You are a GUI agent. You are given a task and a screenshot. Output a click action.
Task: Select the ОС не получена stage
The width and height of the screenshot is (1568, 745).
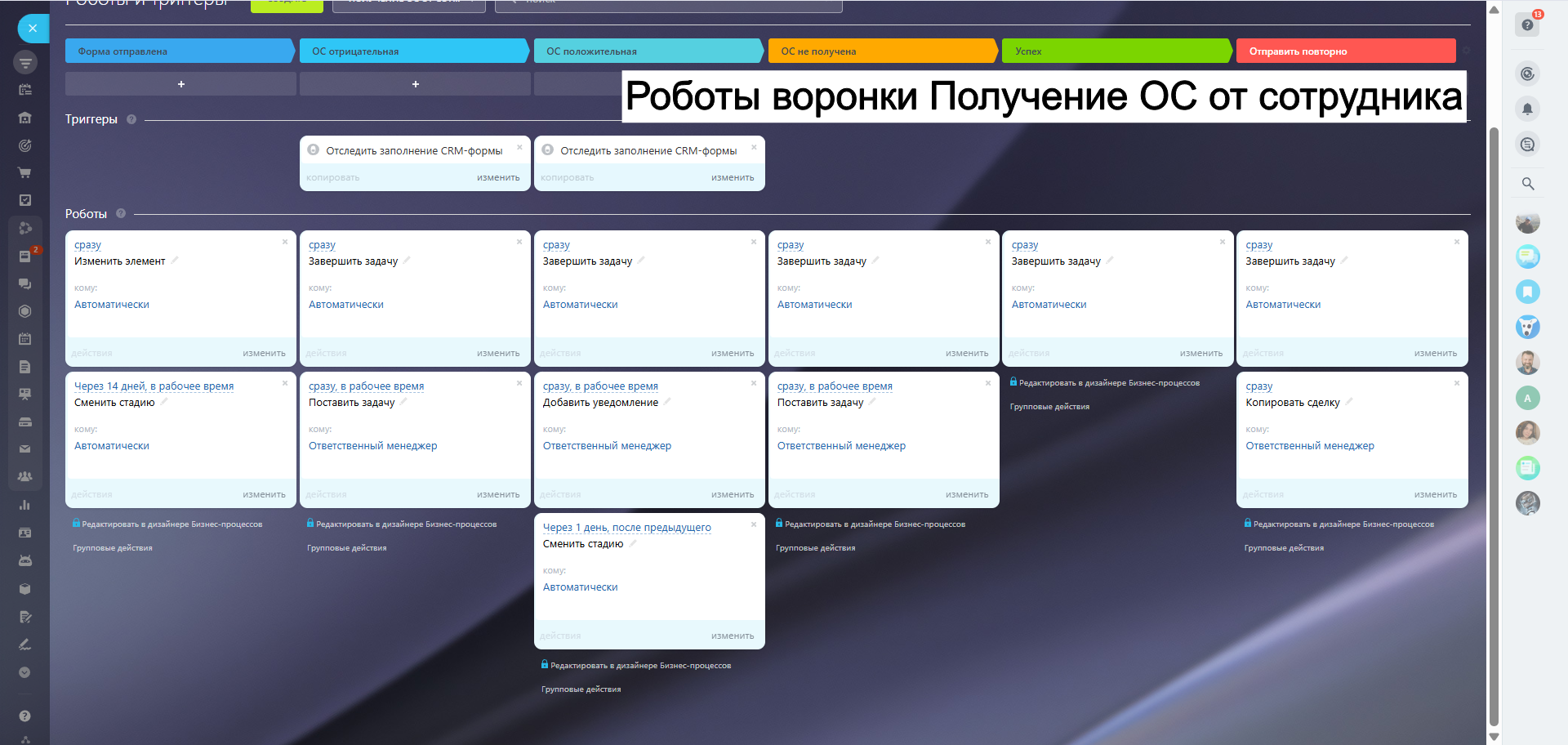[883, 51]
